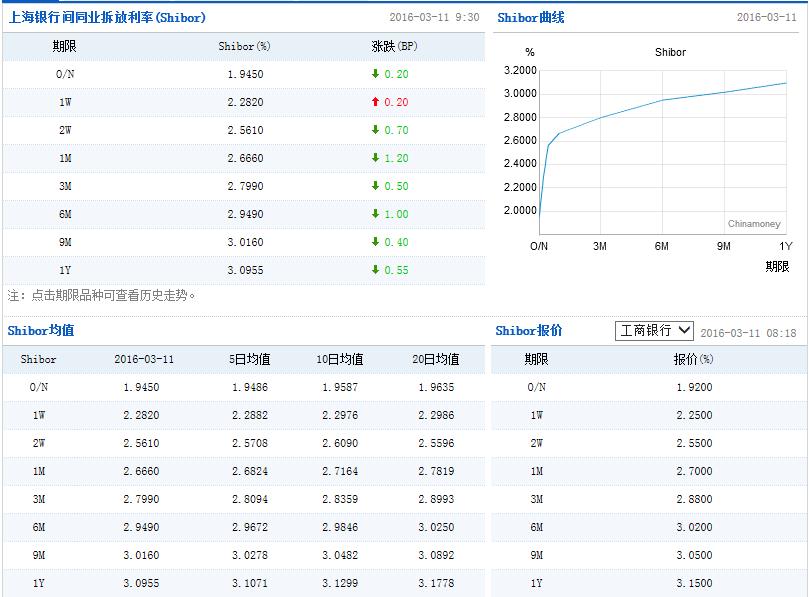The width and height of the screenshot is (809, 597).
Task: Click the Shibor均值 section heading
Action: pyautogui.click(x=41, y=331)
